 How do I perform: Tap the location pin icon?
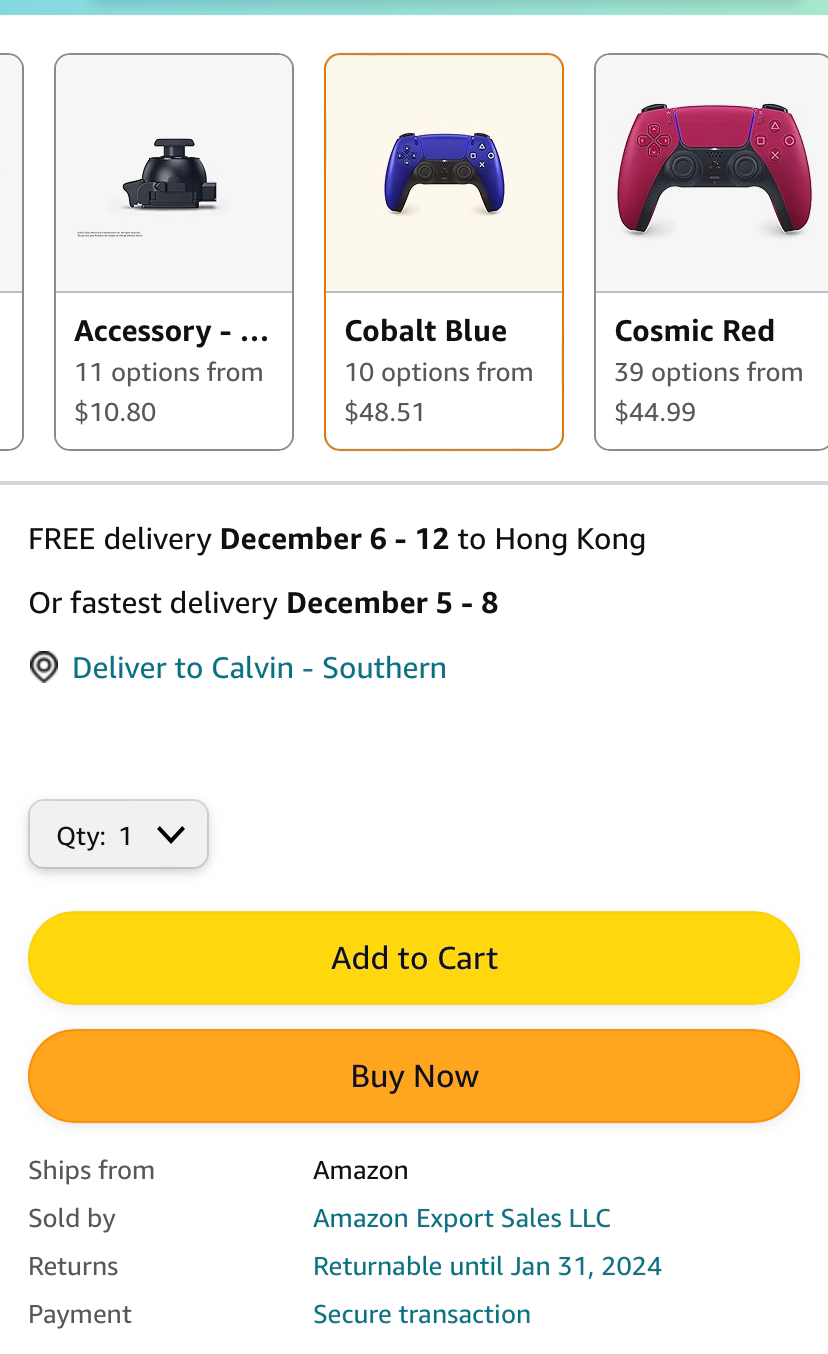click(x=43, y=667)
